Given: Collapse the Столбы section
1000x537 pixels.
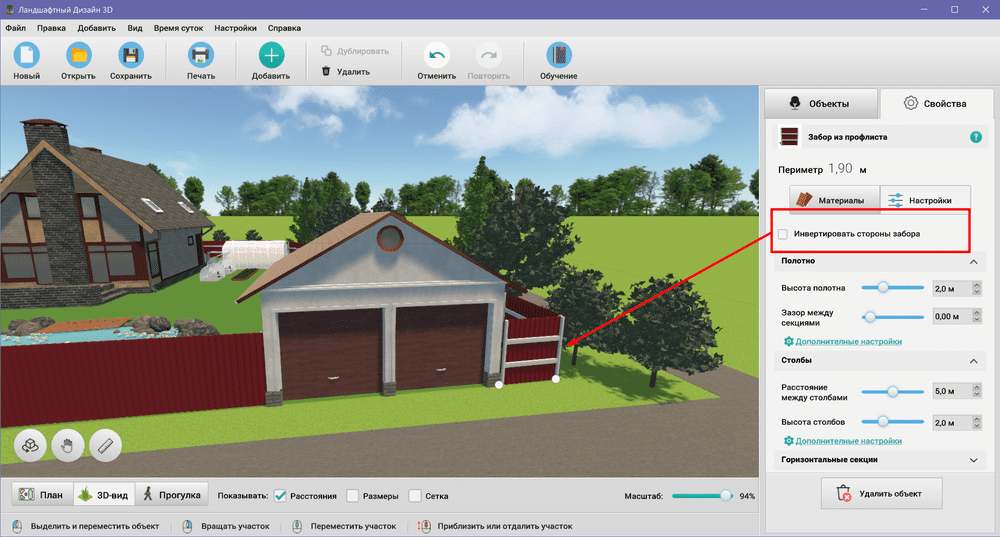Looking at the screenshot, I should point(974,361).
